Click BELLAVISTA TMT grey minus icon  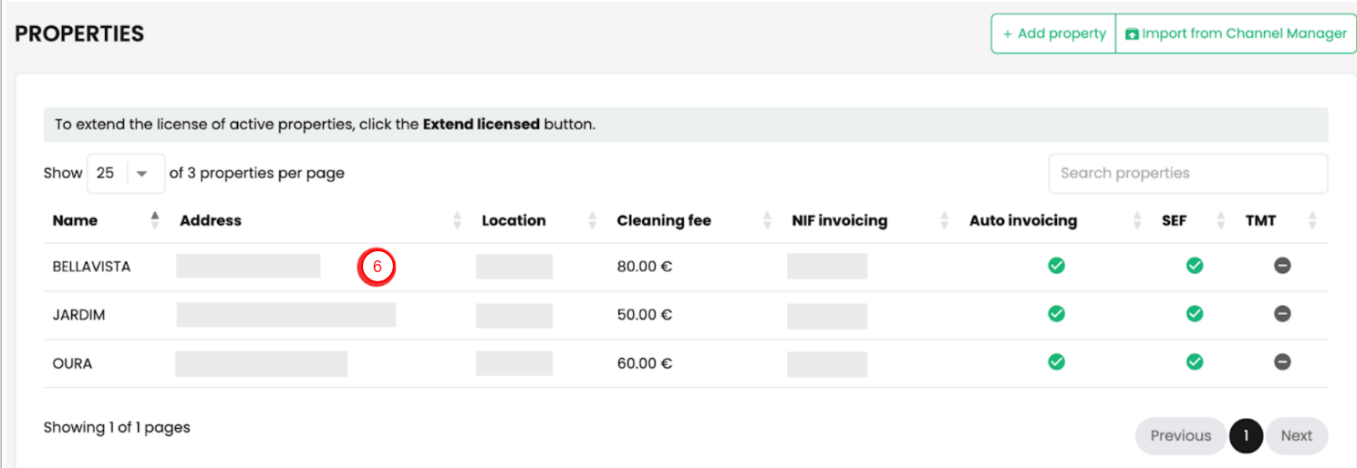pos(1282,266)
